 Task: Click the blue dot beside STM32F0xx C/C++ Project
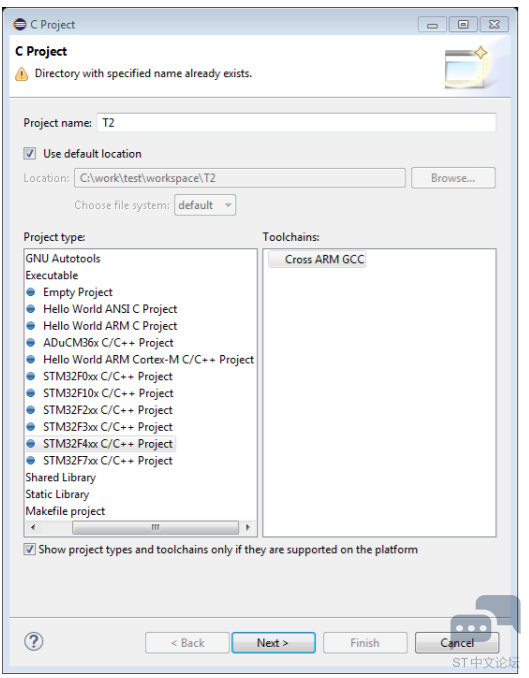click(31, 377)
